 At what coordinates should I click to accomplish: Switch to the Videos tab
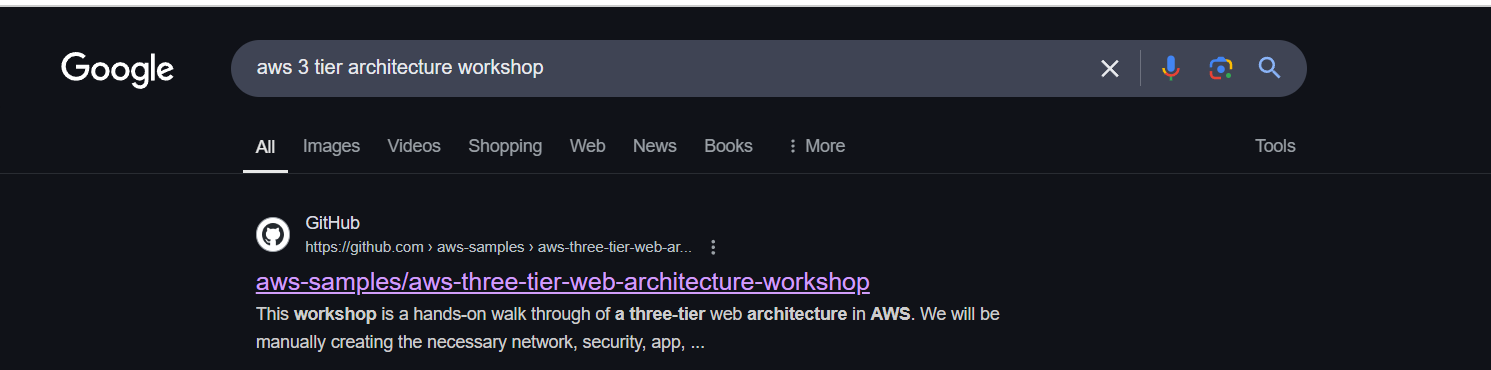click(x=414, y=146)
